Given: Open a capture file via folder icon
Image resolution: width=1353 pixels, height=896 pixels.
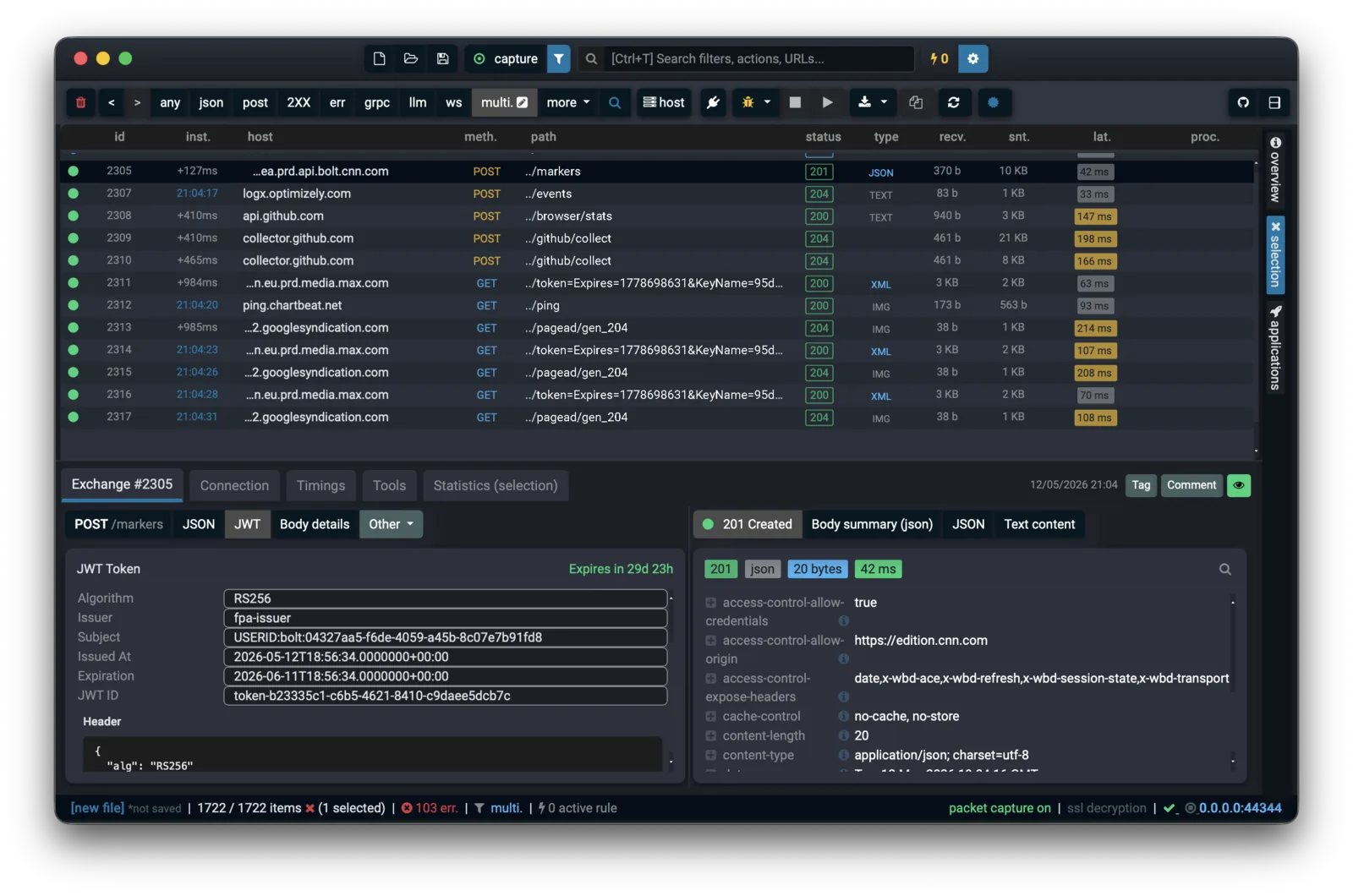Looking at the screenshot, I should click(x=411, y=58).
